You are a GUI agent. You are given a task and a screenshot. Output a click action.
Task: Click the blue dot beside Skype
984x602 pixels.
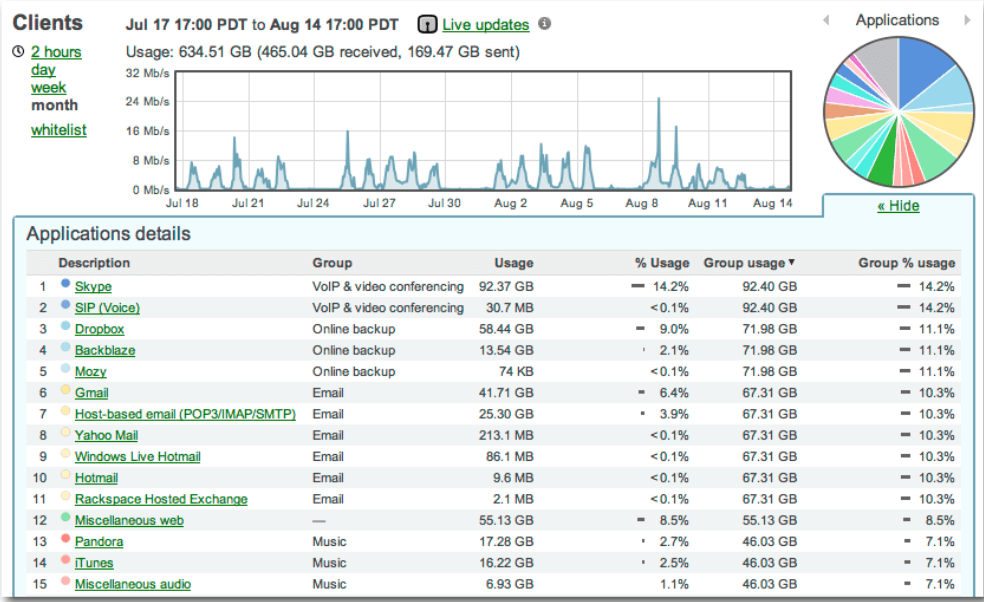(x=65, y=283)
